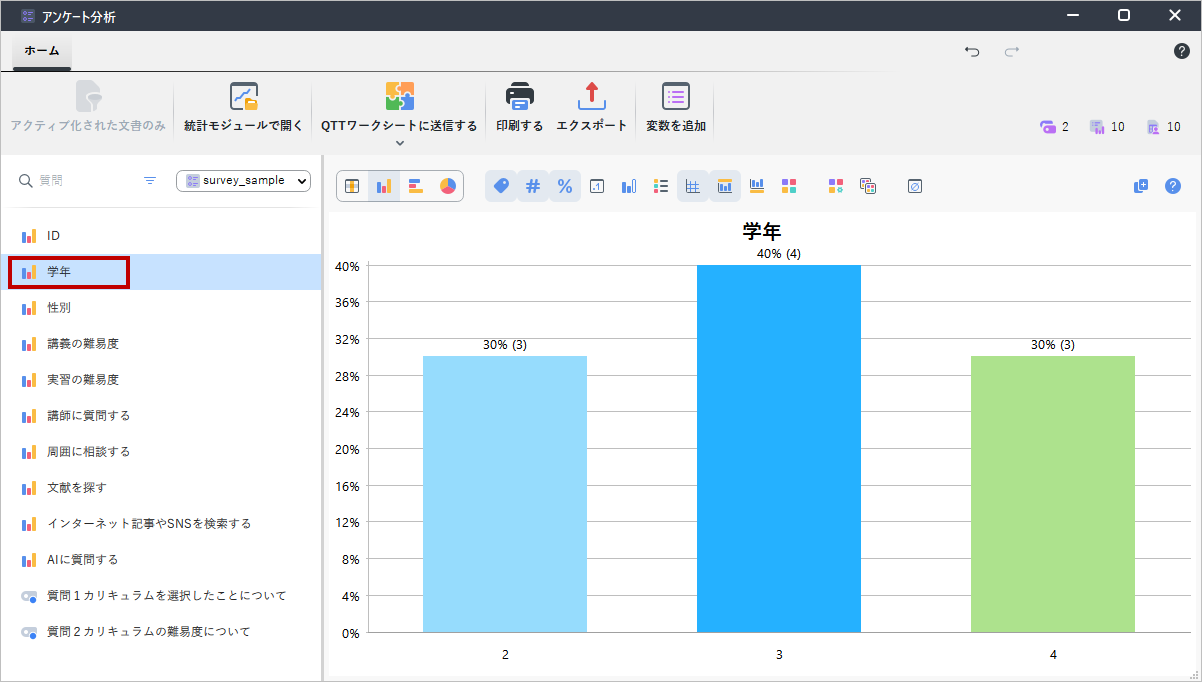Image resolution: width=1202 pixels, height=682 pixels.
Task: Select AIに質問する in the question list
Action: click(82, 560)
